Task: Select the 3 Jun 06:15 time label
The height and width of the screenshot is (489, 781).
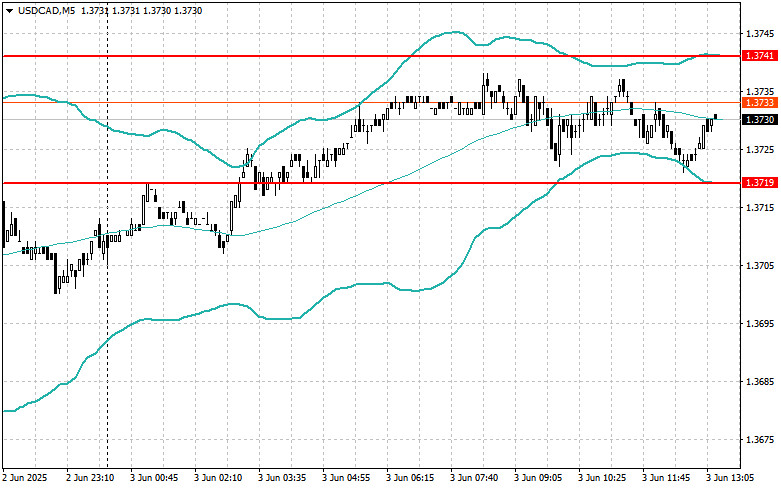Action: point(410,478)
